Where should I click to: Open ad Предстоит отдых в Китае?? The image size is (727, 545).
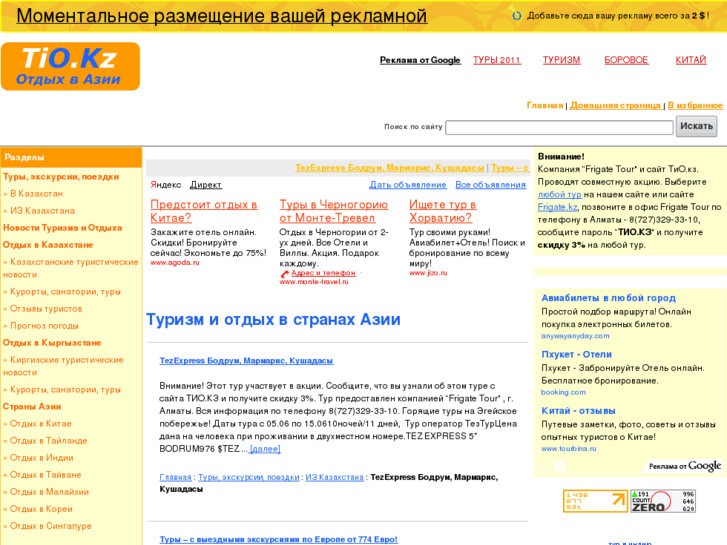(204, 211)
